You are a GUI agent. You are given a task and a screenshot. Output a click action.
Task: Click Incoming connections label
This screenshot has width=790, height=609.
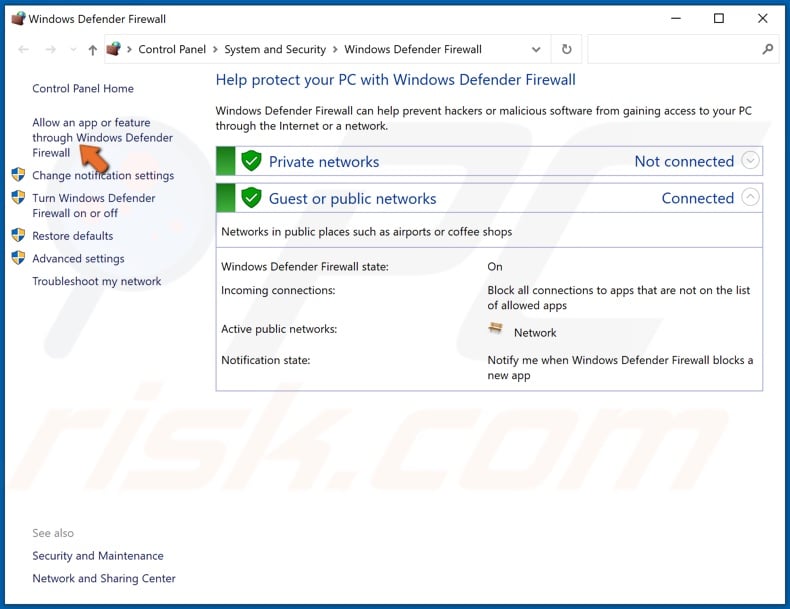point(278,290)
